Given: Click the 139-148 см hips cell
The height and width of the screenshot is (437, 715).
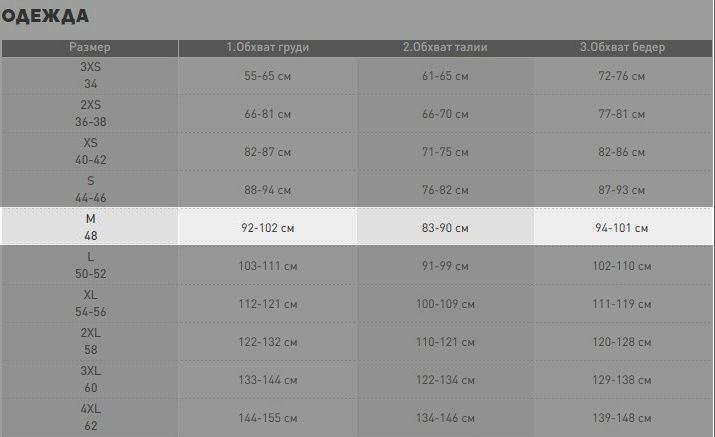Looking at the screenshot, I should tap(622, 418).
